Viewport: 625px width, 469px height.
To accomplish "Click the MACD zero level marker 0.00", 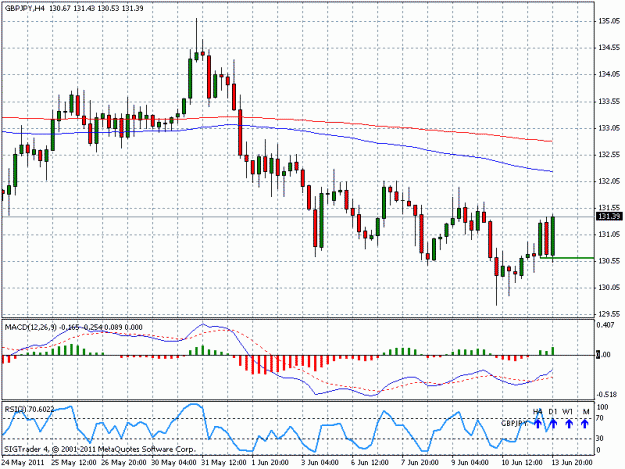I will pos(603,355).
